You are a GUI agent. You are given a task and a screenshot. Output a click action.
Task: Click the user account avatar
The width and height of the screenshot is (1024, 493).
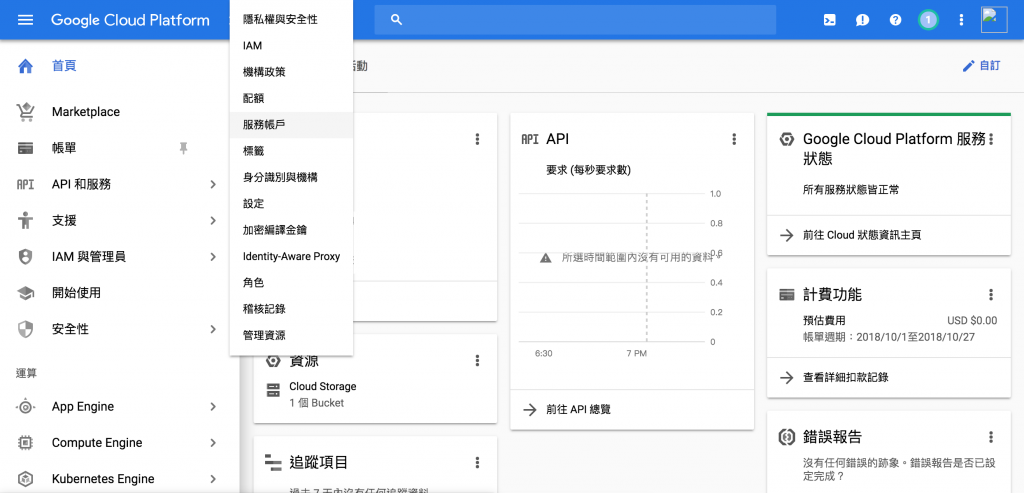click(x=995, y=20)
